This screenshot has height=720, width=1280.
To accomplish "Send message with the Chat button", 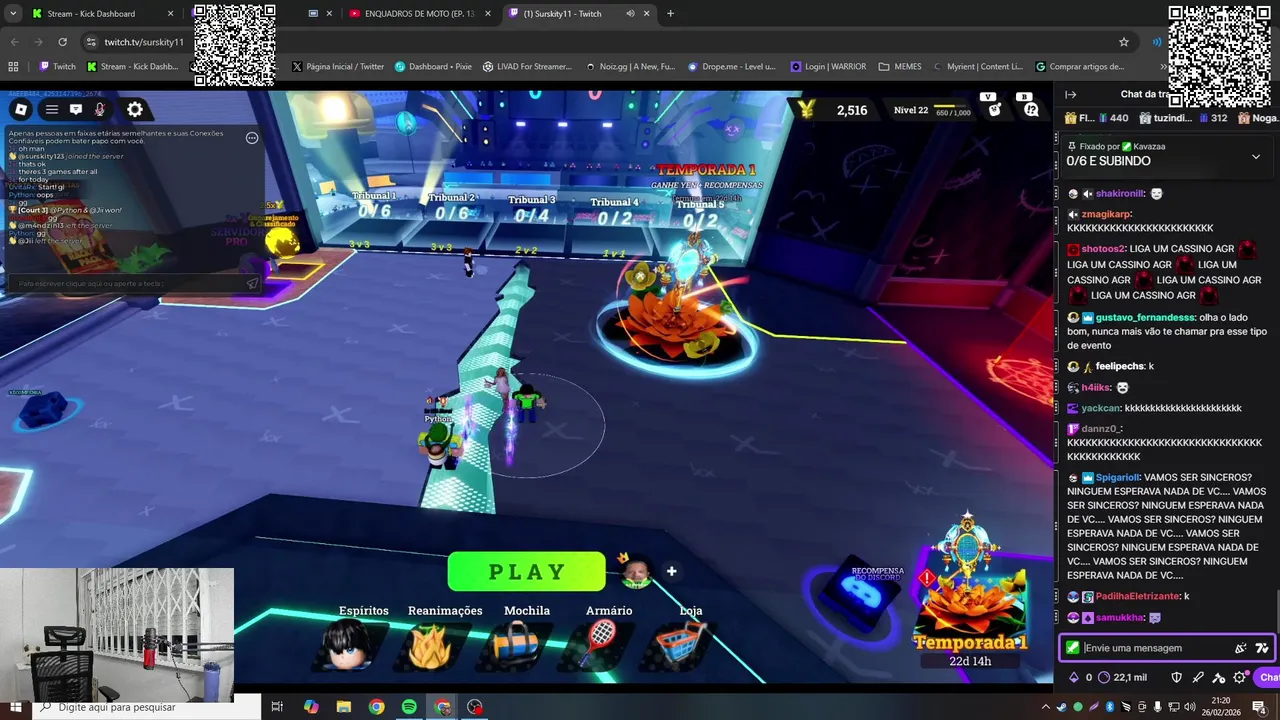I will [1269, 677].
